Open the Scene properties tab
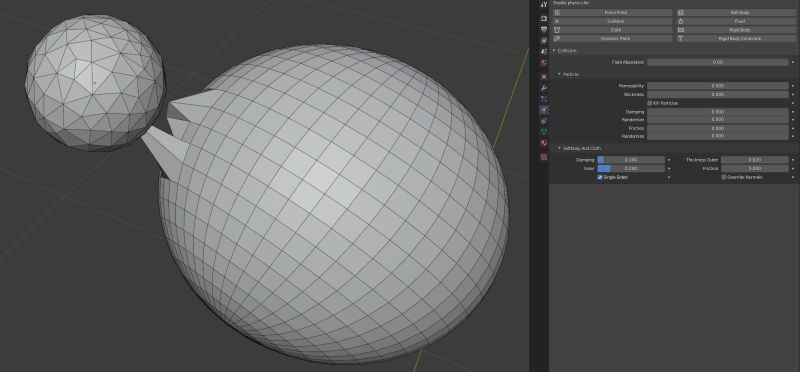This screenshot has height=372, width=800. pos(544,52)
